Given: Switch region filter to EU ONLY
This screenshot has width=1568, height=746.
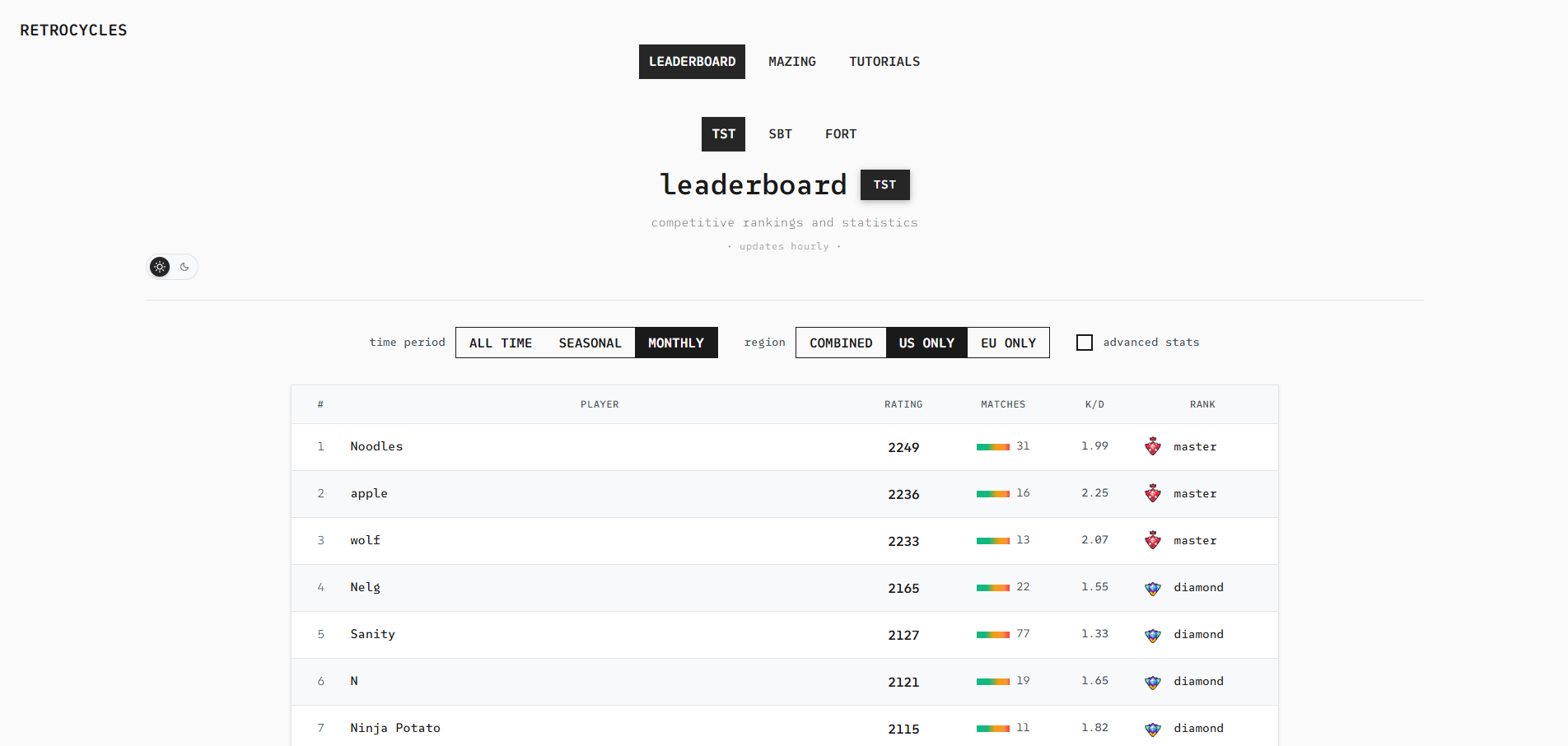Looking at the screenshot, I should coord(1008,343).
